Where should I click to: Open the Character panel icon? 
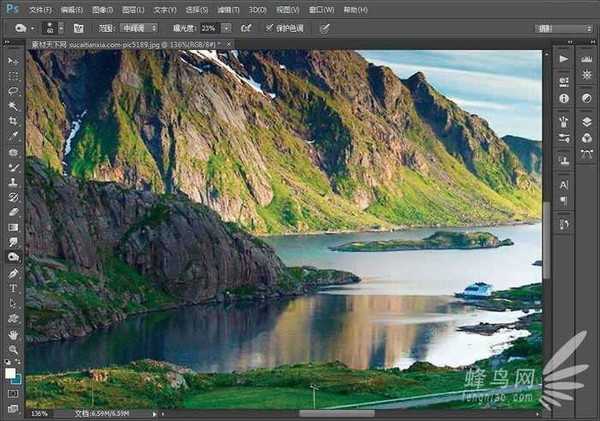click(564, 185)
